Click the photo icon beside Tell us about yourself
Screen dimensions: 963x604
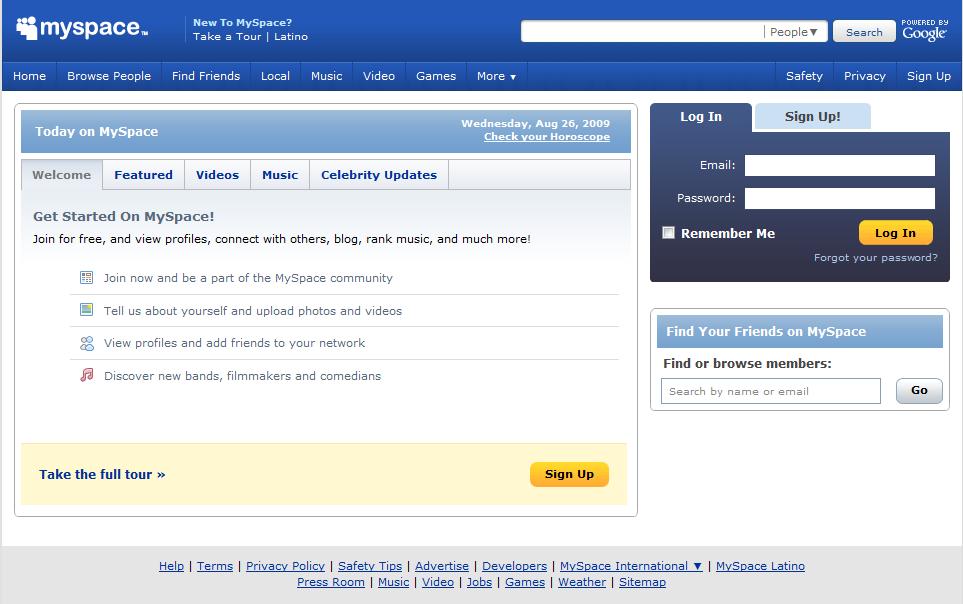87,310
